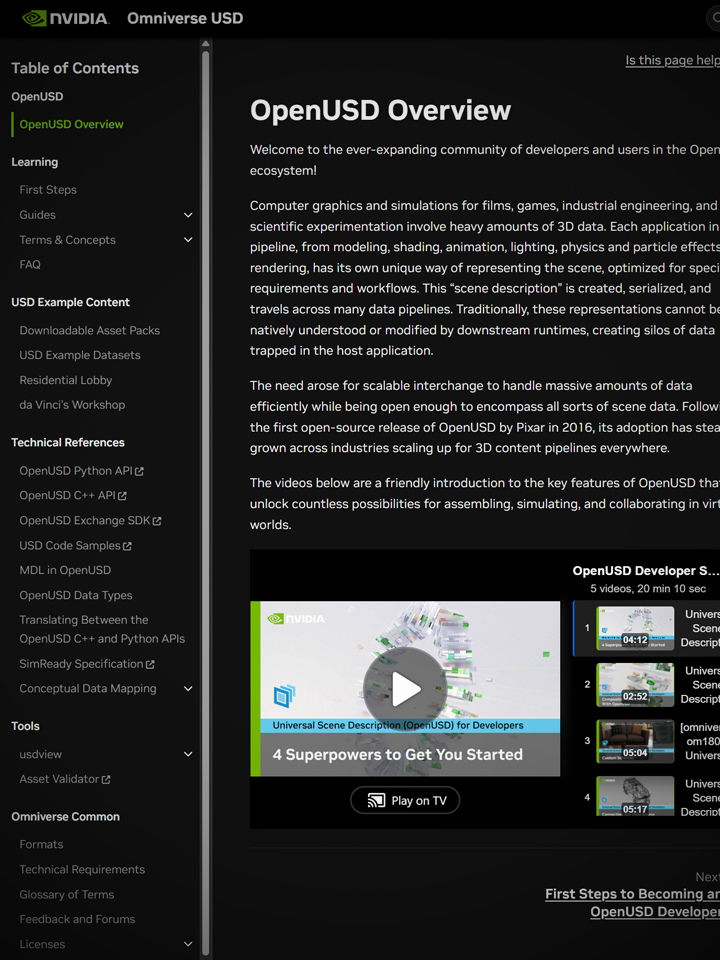Click external-link icon beside OpenUSD C++ API
The height and width of the screenshot is (960, 720).
122,496
